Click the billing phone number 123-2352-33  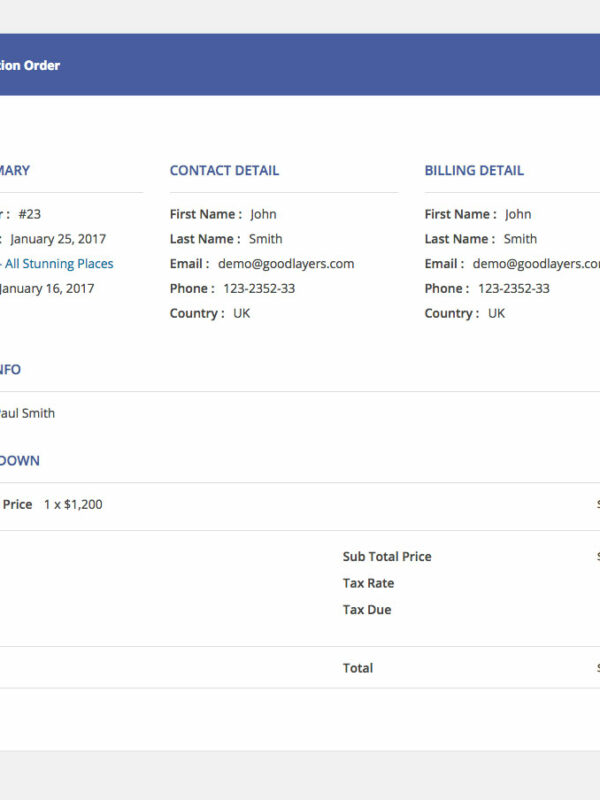pos(513,289)
